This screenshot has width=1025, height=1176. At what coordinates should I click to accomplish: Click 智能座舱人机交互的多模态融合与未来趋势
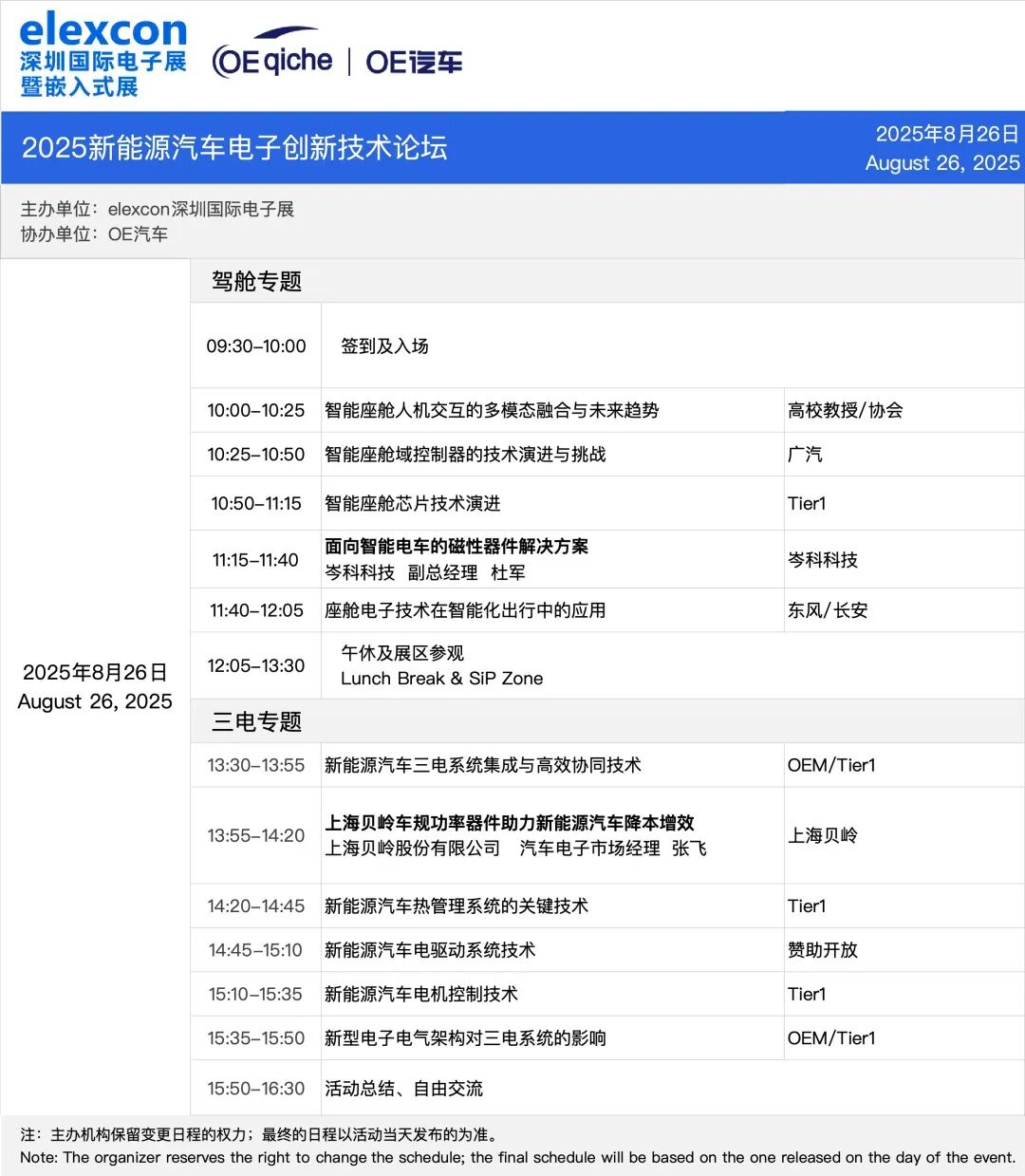(492, 410)
